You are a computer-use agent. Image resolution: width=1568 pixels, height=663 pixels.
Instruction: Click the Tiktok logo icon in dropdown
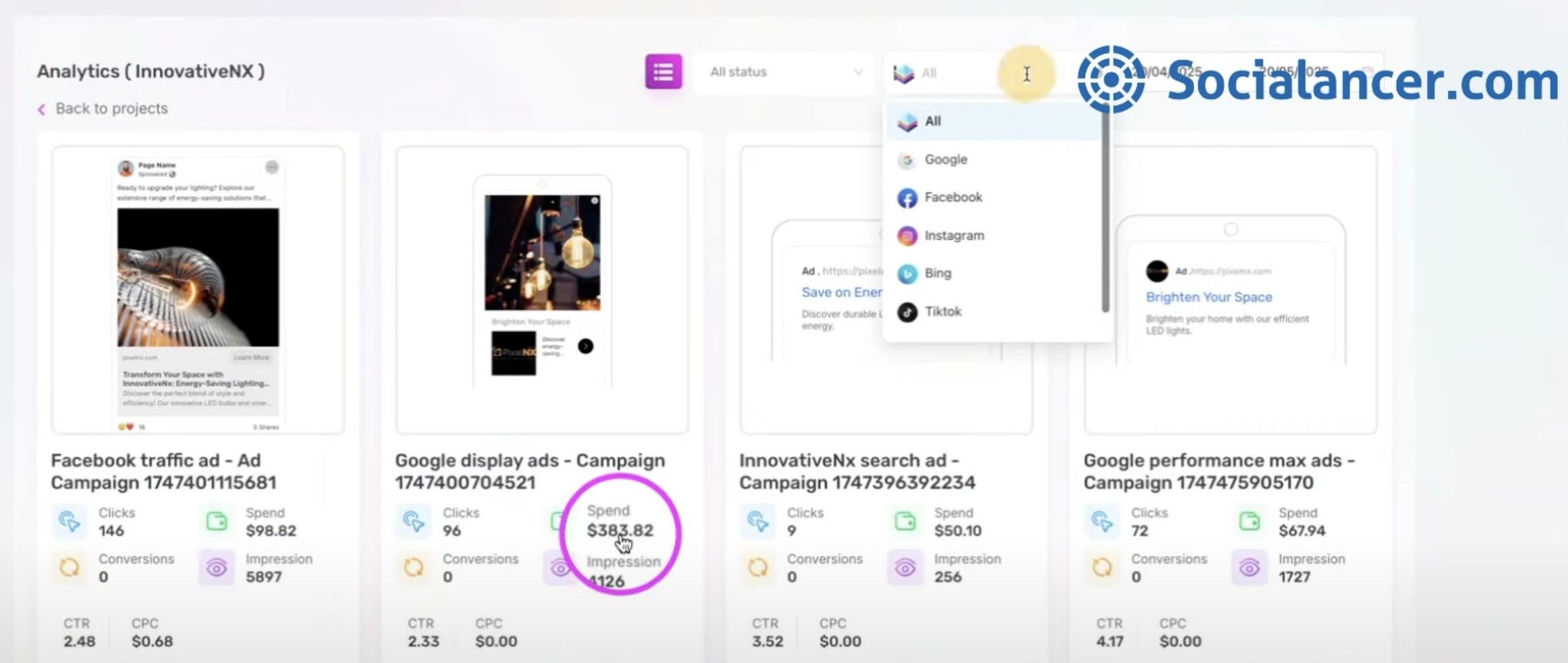pos(907,312)
